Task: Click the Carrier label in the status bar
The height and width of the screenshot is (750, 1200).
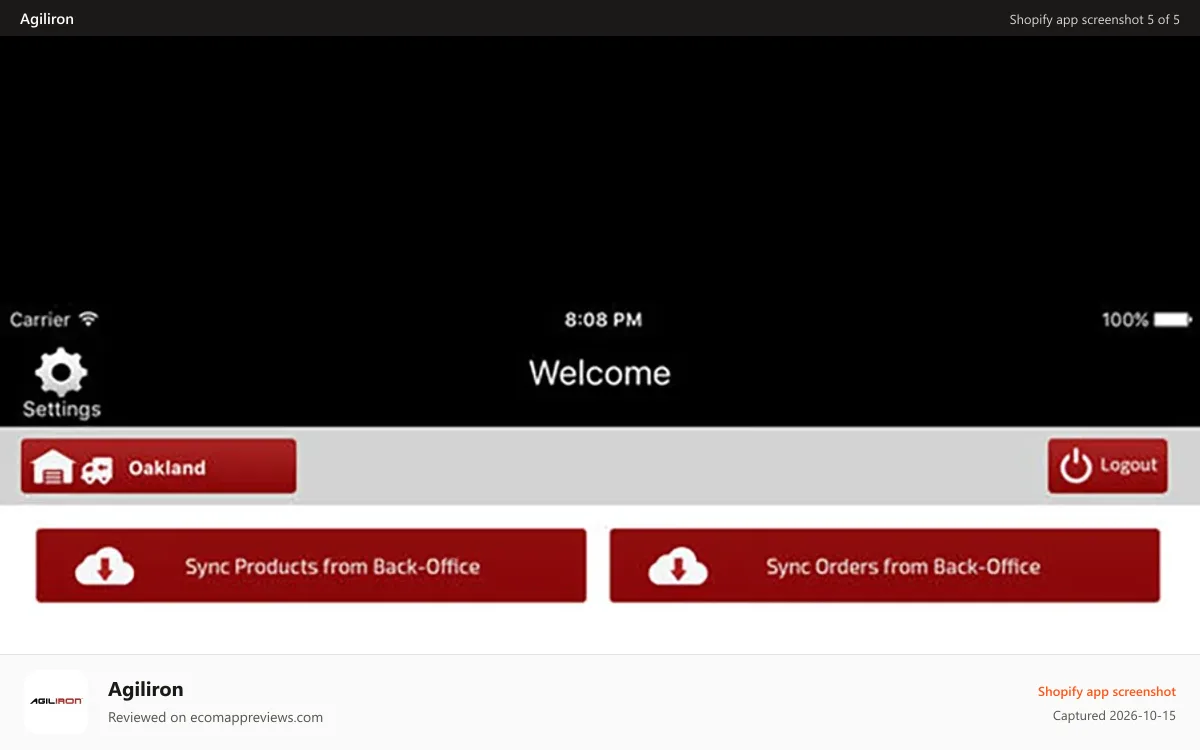Action: pyautogui.click(x=40, y=320)
